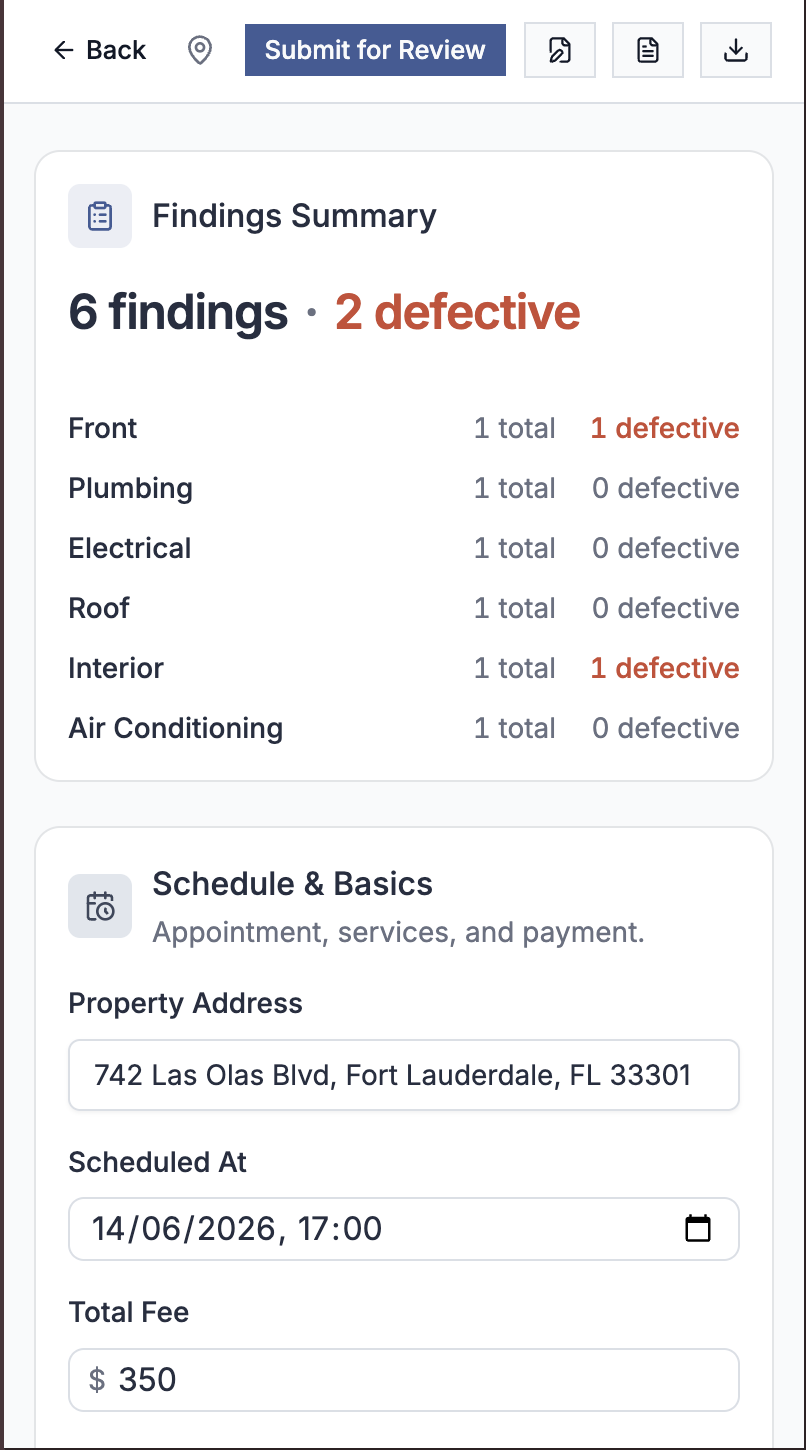806x1450 pixels.
Task: Click the back arrow icon
Action: (x=64, y=50)
